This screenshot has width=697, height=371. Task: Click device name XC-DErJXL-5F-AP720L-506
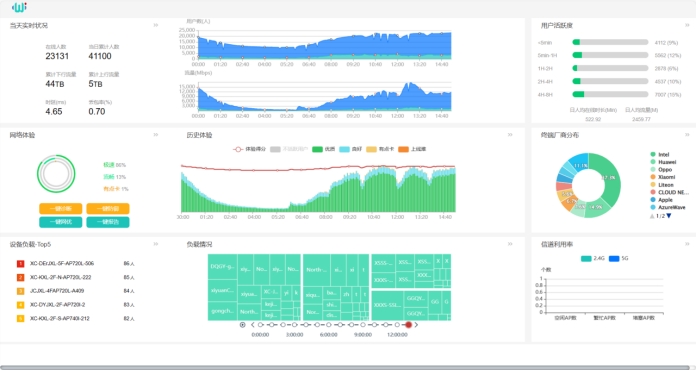(x=62, y=263)
